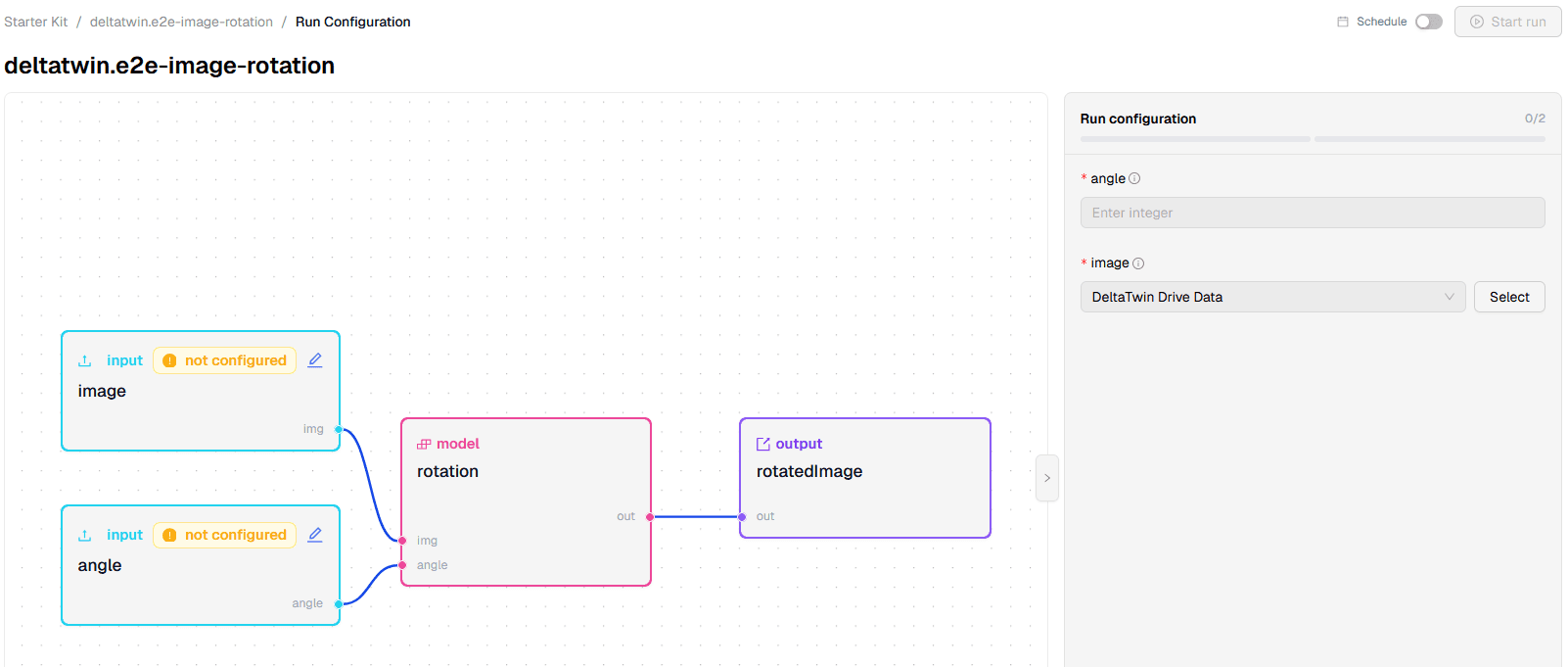
Task: Select the angle input node title
Action: click(100, 565)
